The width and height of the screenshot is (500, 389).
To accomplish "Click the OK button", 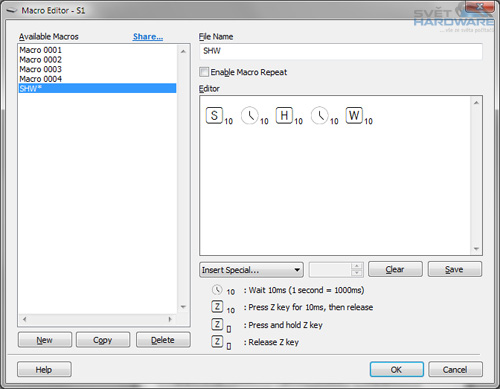I will coord(397,369).
